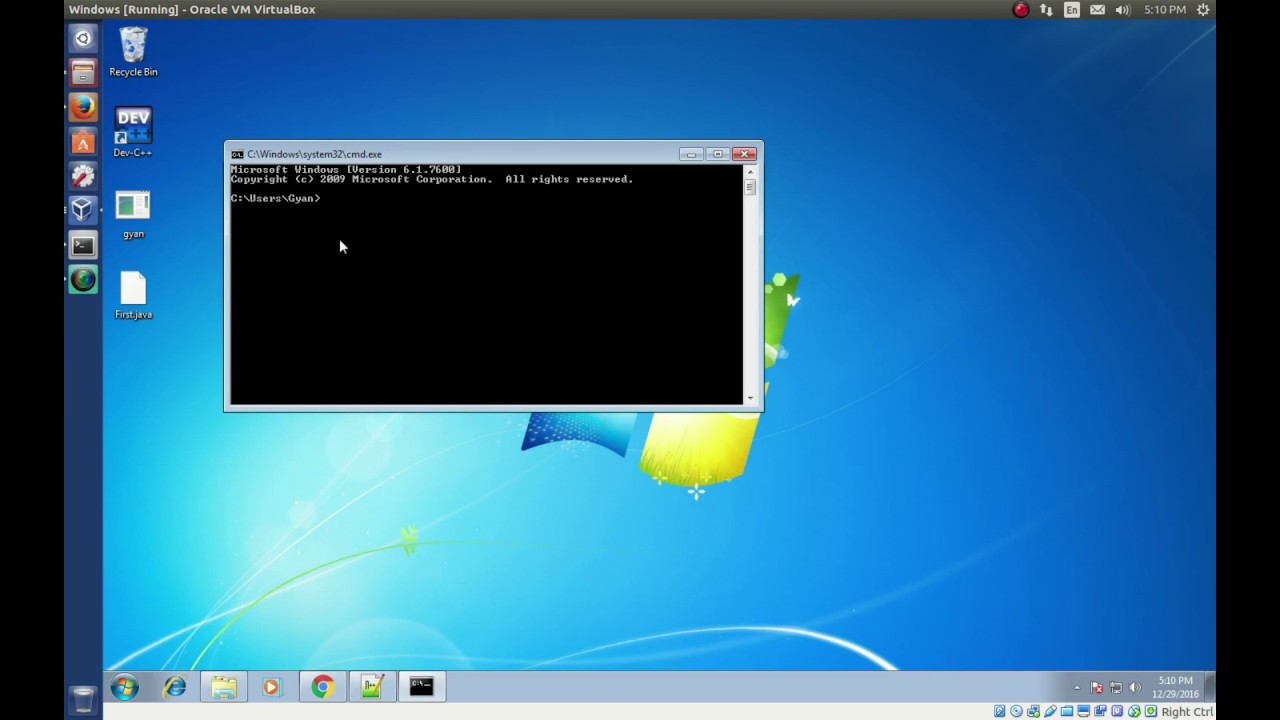The image size is (1280, 720).
Task: Click VirtualBox network adapter indicator
Action: pos(1033,711)
